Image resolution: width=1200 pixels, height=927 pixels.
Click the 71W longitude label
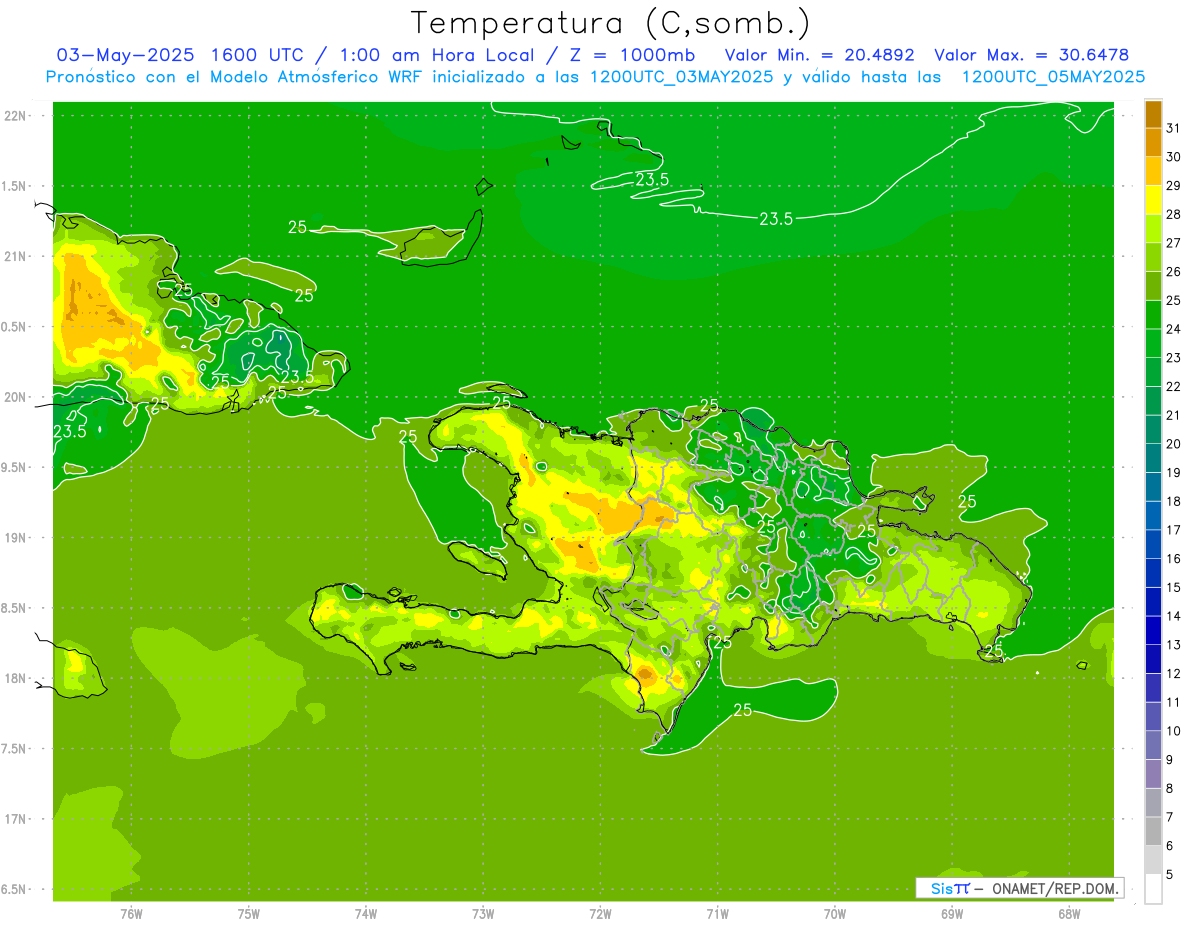pyautogui.click(x=717, y=913)
